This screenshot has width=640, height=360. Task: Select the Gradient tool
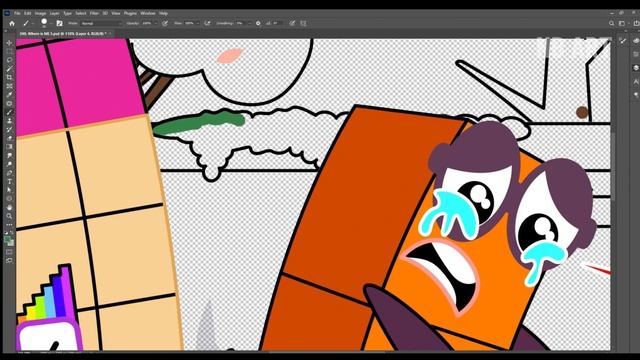click(9, 147)
